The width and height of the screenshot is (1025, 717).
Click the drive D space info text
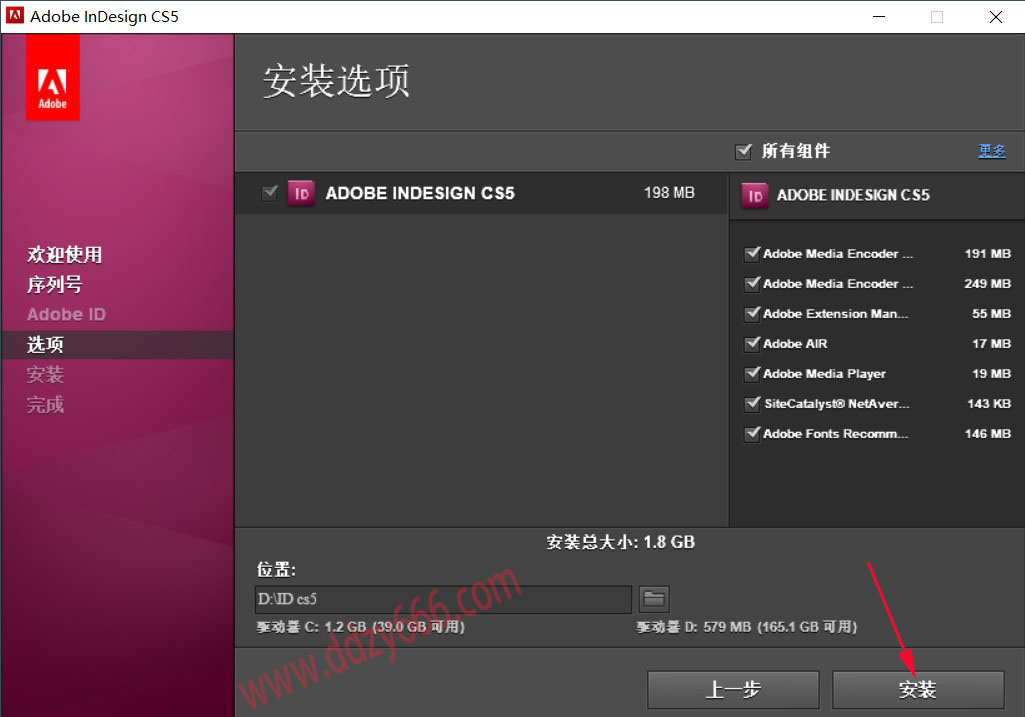pos(747,627)
